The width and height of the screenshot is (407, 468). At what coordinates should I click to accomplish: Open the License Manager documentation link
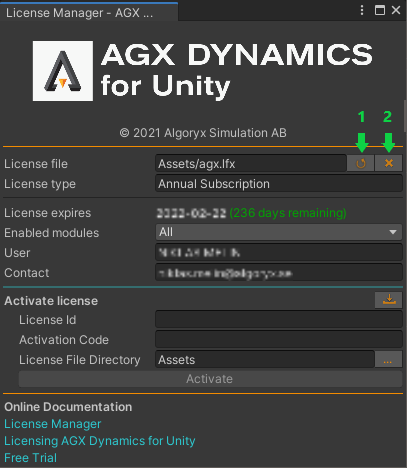pyautogui.click(x=52, y=424)
